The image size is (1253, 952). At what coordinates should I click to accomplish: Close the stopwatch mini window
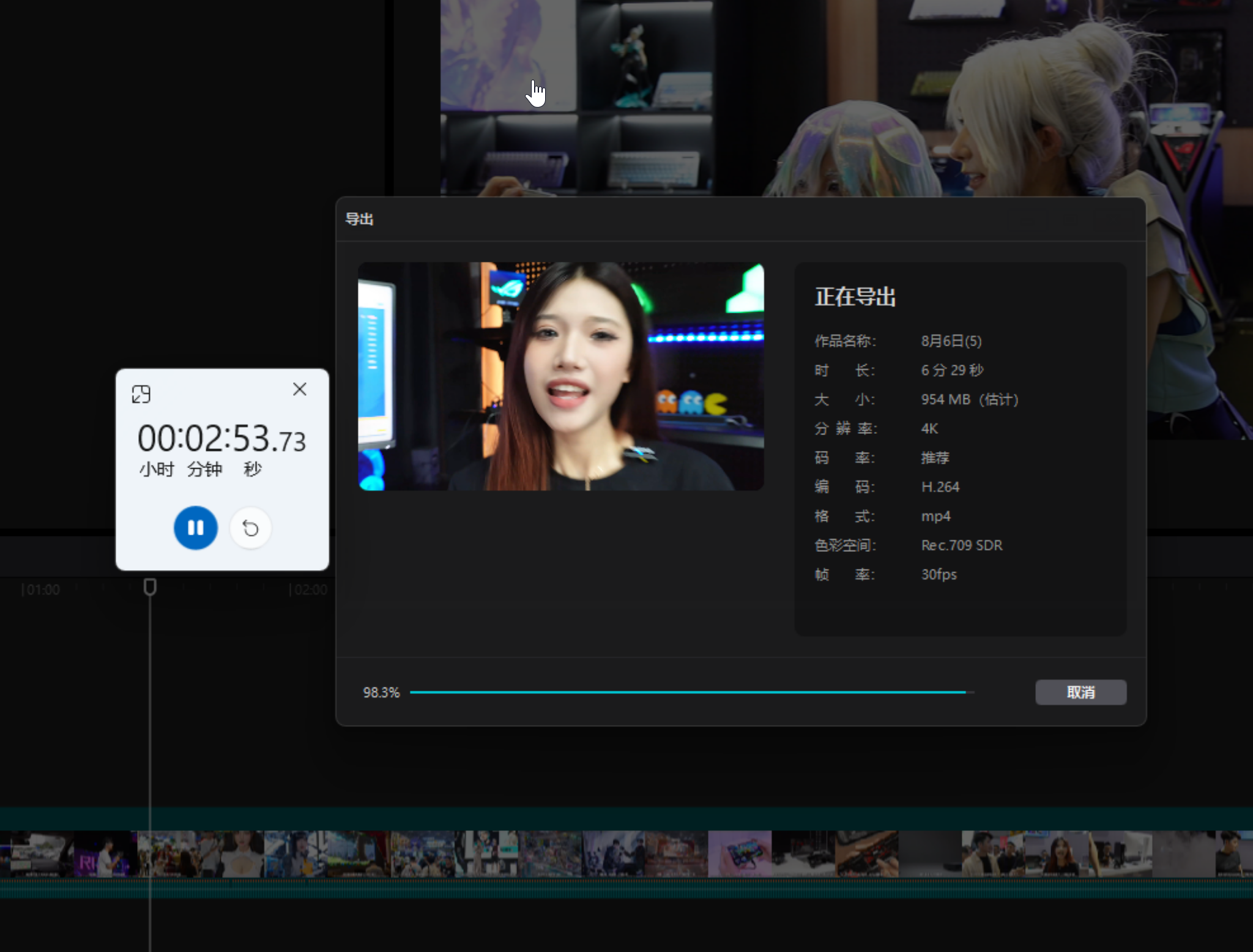(299, 390)
